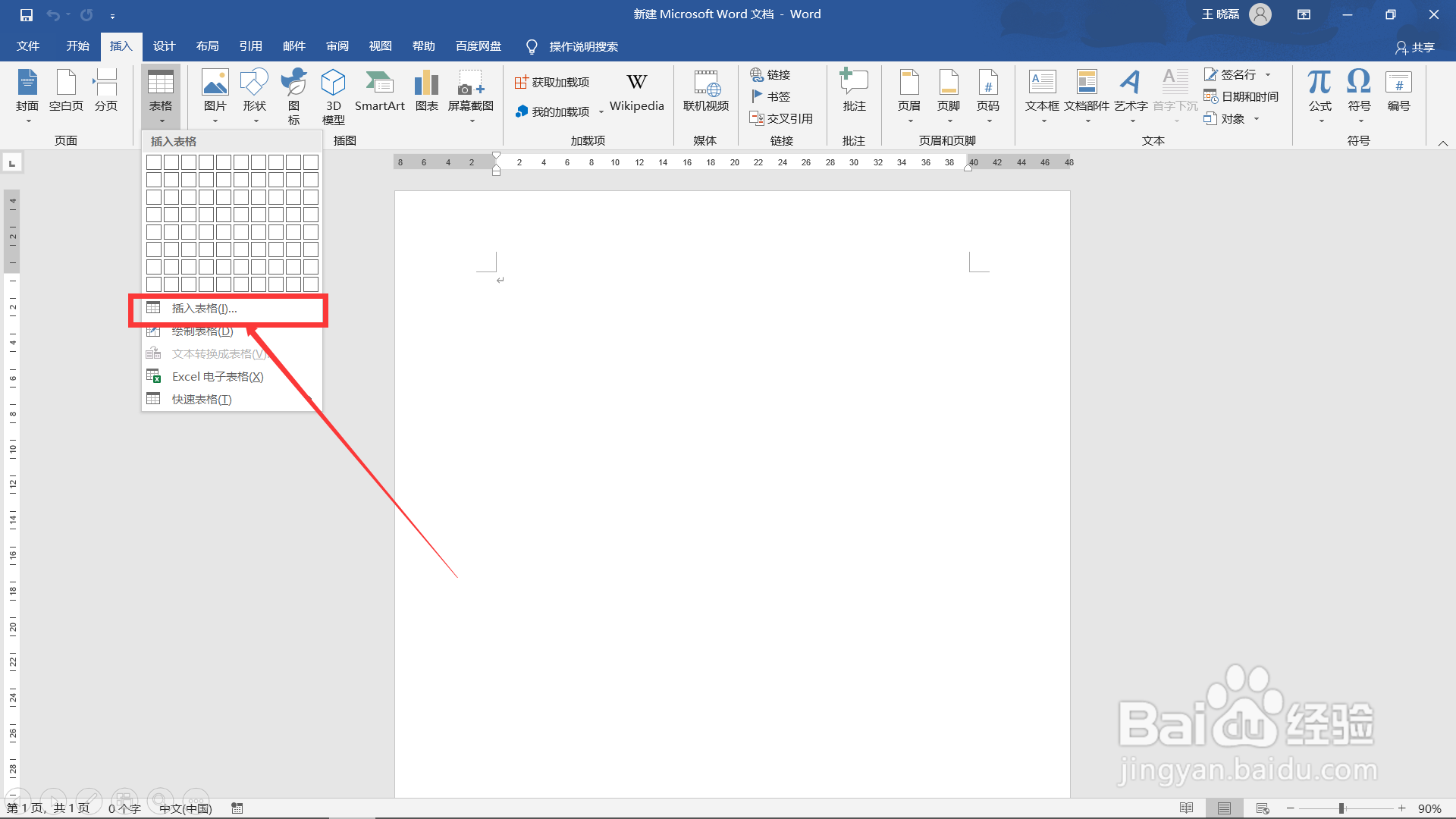This screenshot has width=1456, height=819.
Task: Click the zoom slider handle
Action: point(1341,808)
